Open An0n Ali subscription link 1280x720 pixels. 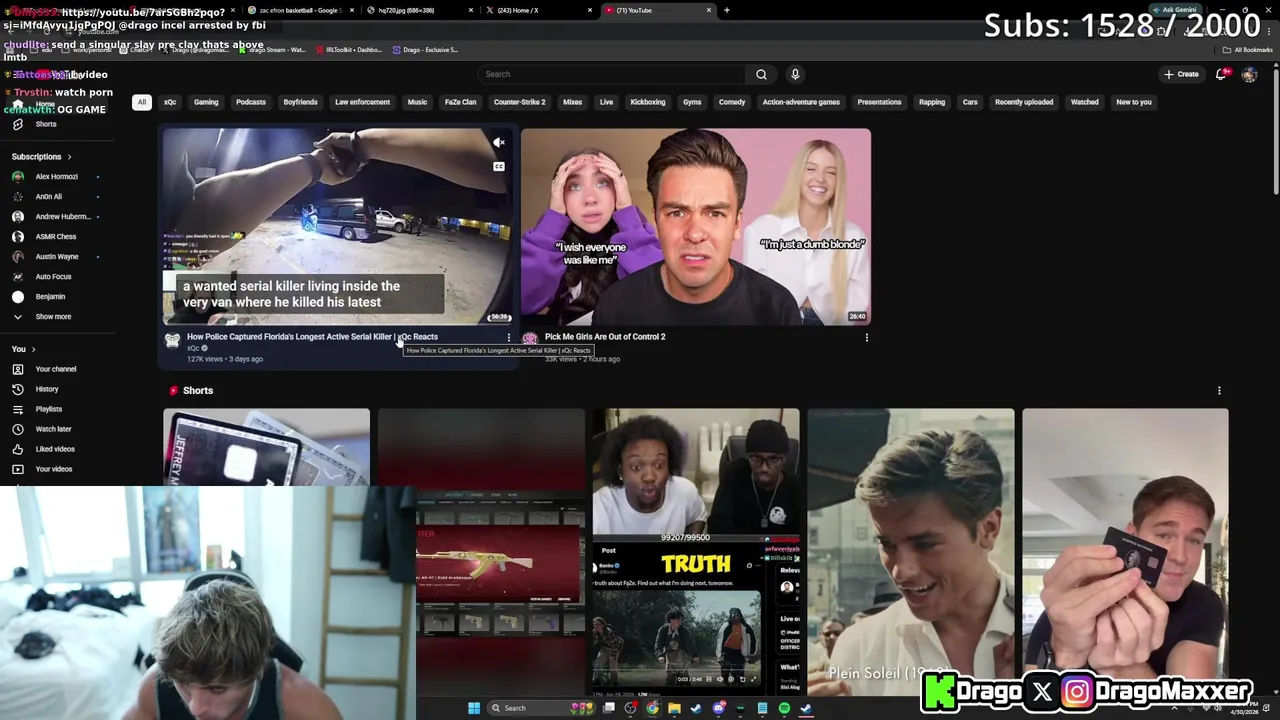click(x=48, y=197)
